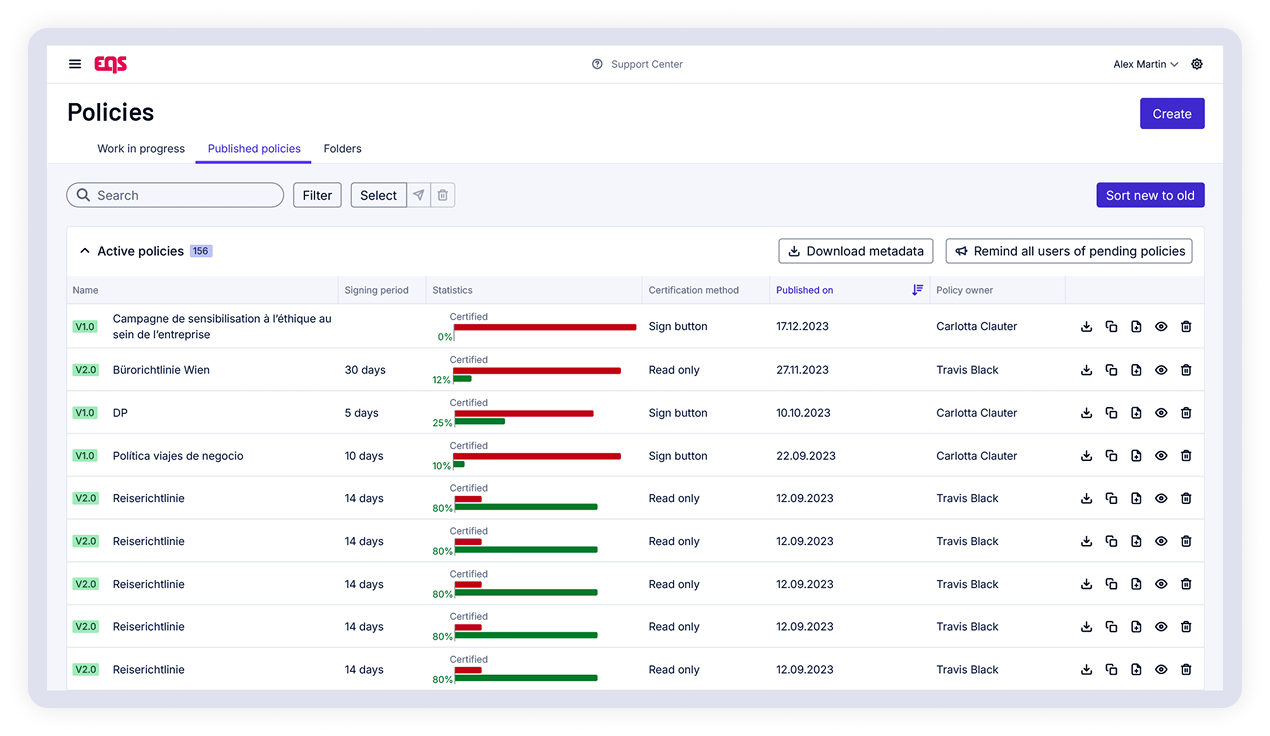Screen dimensions: 1270x736
Task: Click the trash icon in the toolbar
Action: point(443,196)
